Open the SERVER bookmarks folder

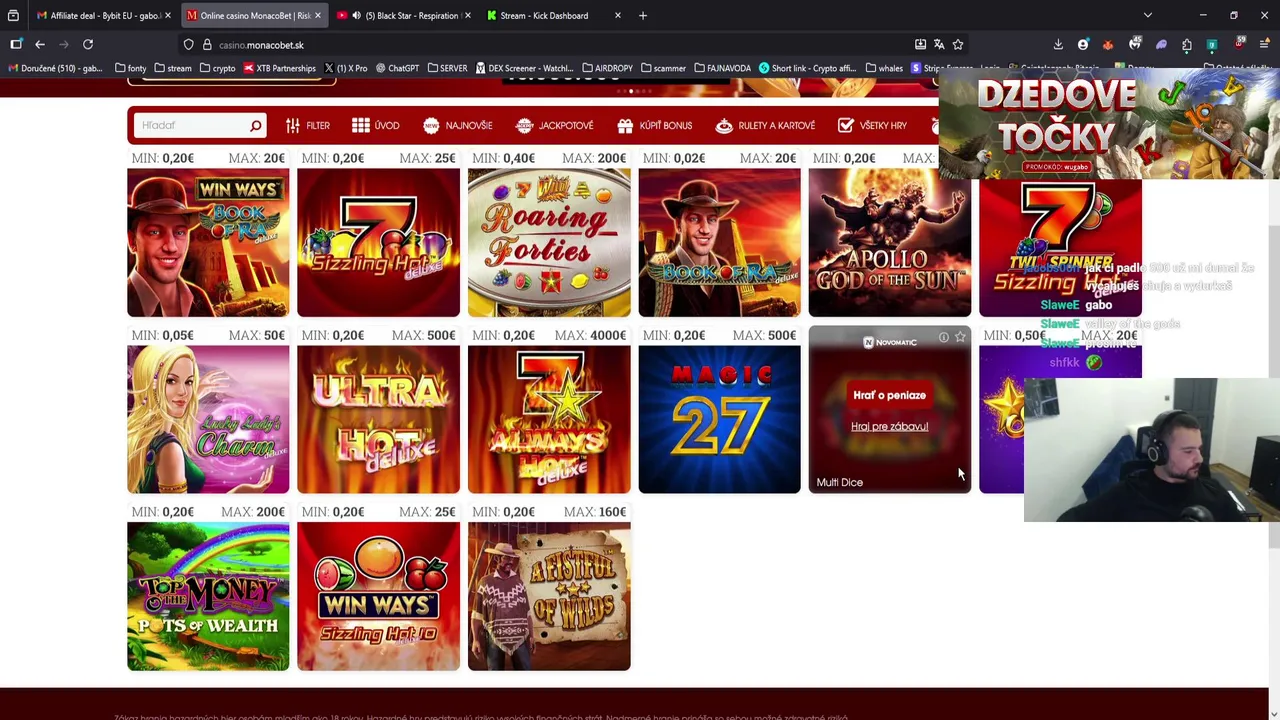click(x=447, y=68)
